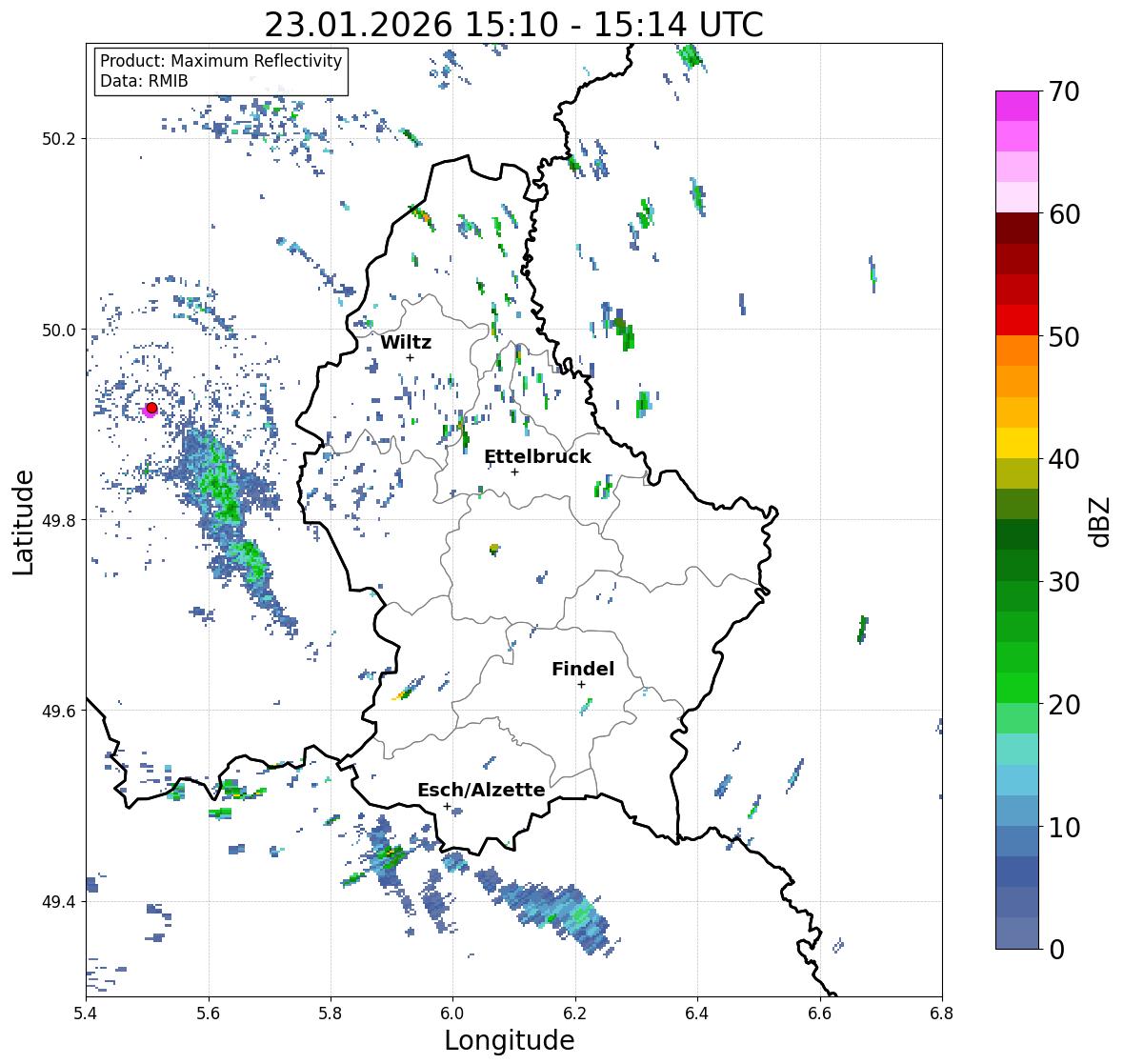Click the Longitude axis label
The width and height of the screenshot is (1123, 1064).
pos(510,1040)
